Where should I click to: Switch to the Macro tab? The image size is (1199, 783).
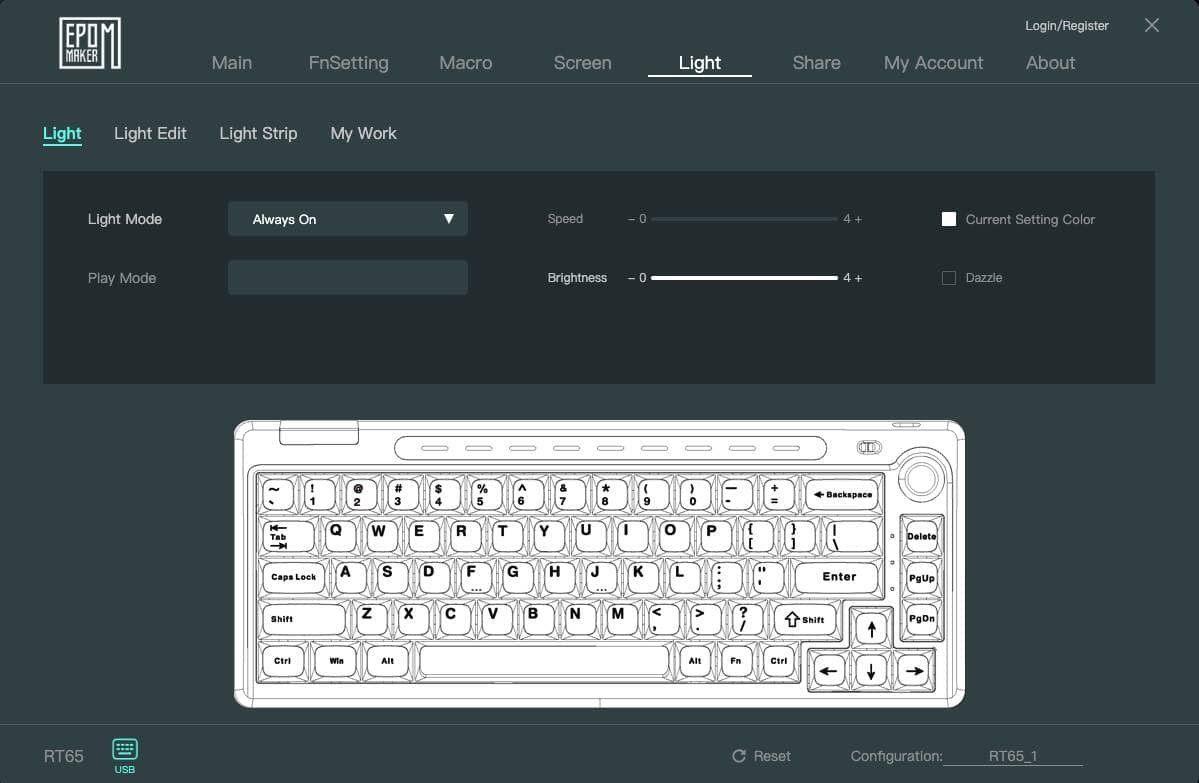465,62
